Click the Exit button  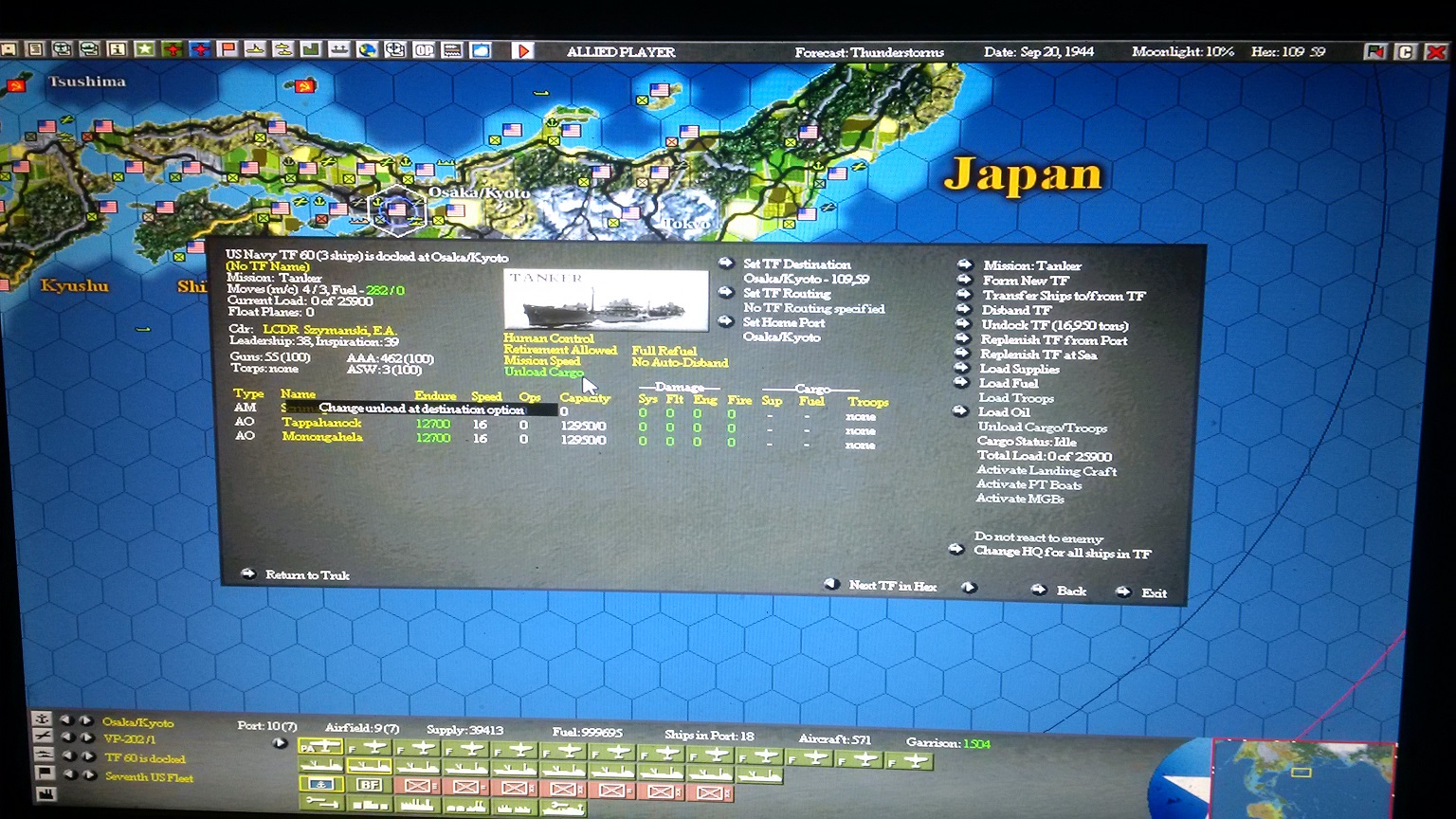tap(1154, 592)
